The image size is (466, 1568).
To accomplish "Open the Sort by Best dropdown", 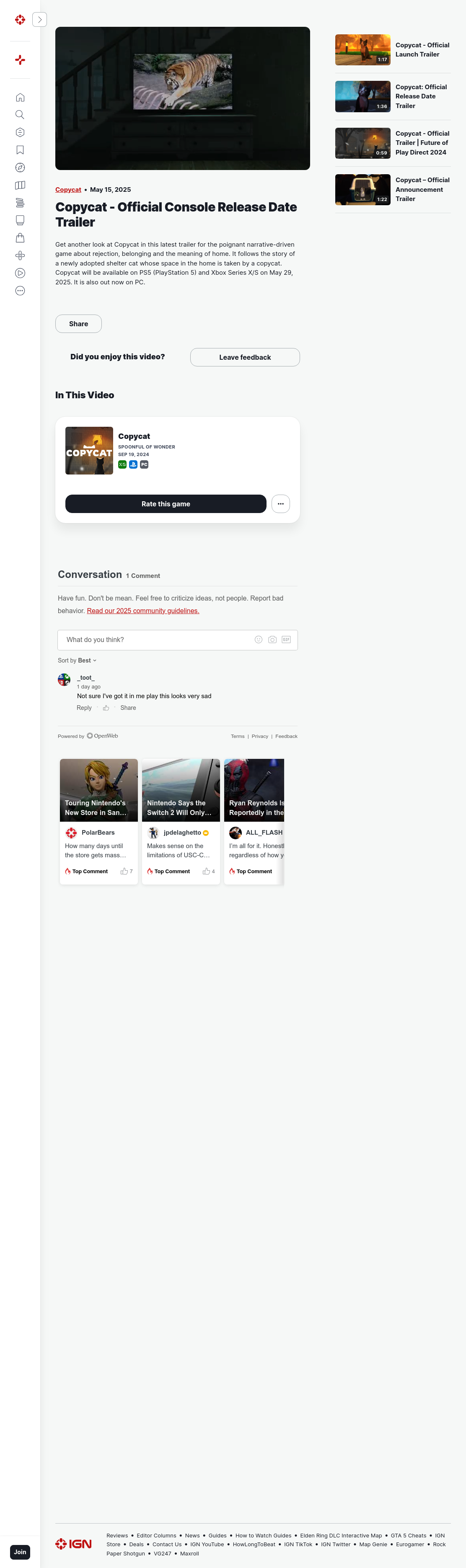I will pyautogui.click(x=78, y=660).
